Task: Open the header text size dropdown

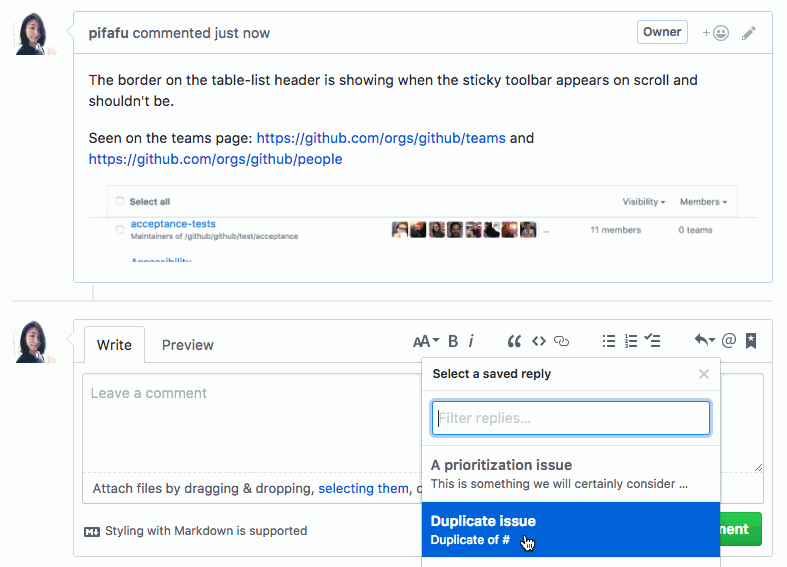Action: pyautogui.click(x=426, y=341)
